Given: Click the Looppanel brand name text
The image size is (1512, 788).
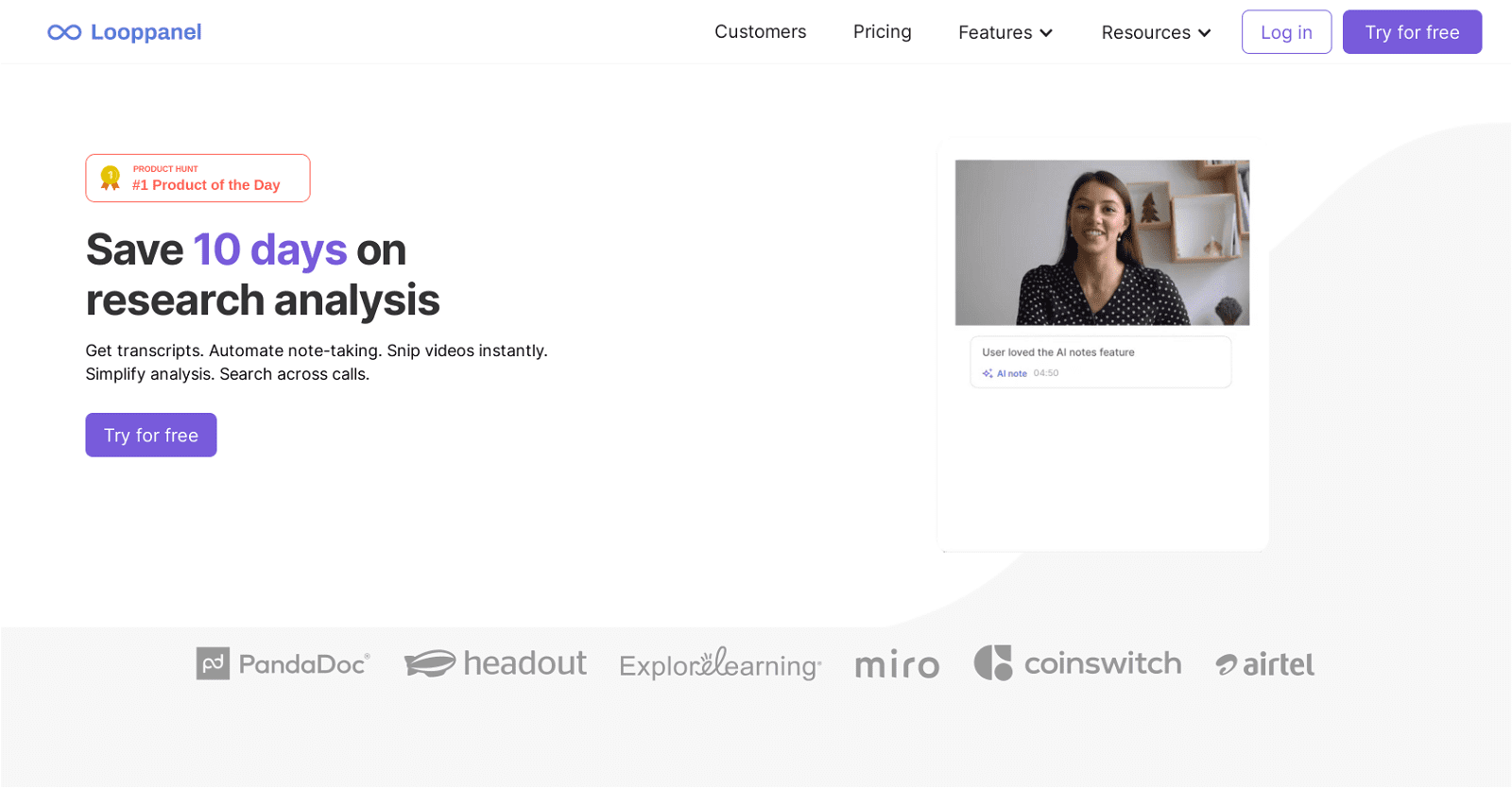Looking at the screenshot, I should coord(146,32).
